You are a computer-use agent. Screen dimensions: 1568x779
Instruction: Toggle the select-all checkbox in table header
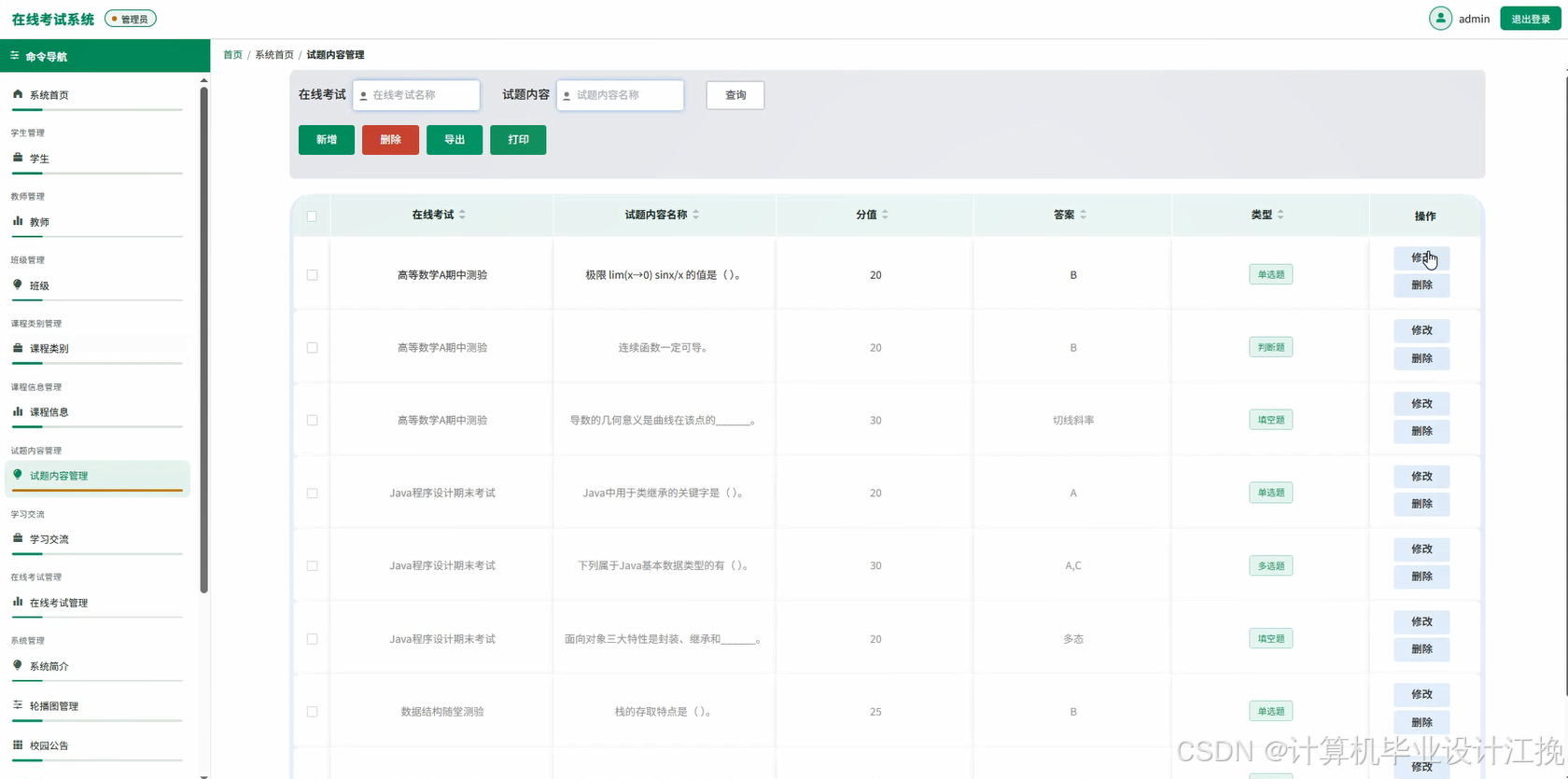tap(312, 216)
